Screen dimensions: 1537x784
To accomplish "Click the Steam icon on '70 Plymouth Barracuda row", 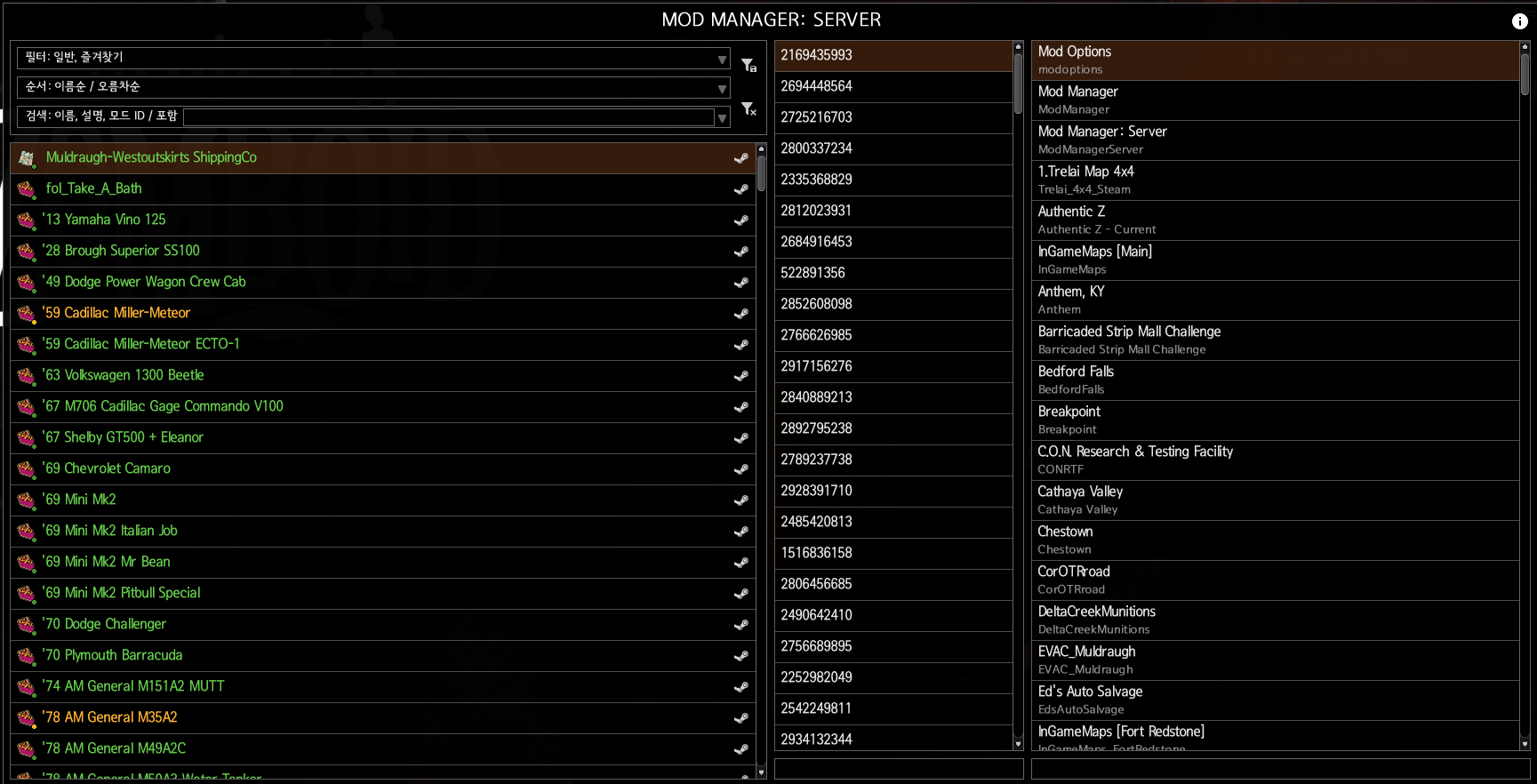I will (x=740, y=656).
